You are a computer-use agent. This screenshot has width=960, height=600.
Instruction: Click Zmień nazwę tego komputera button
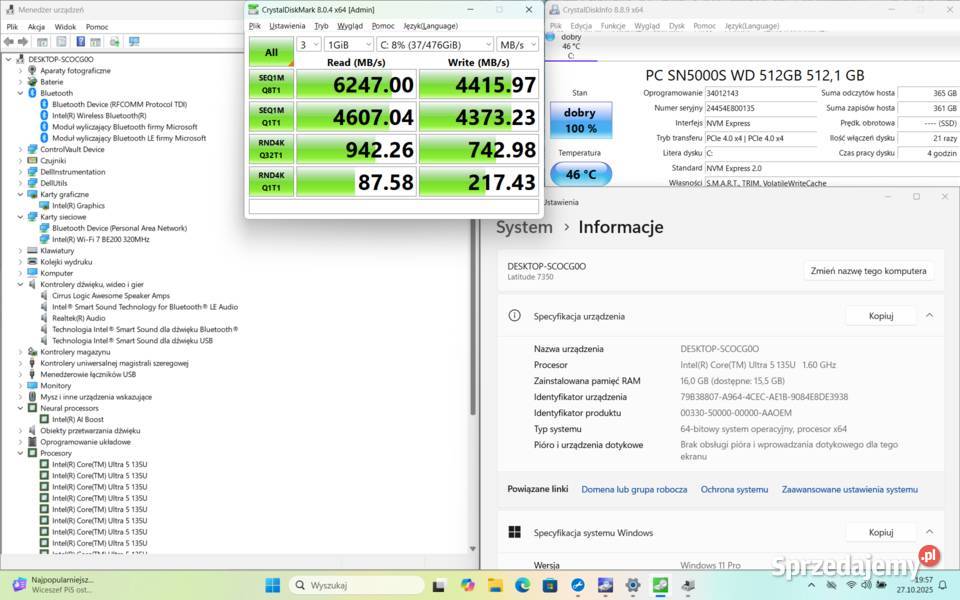[x=869, y=271]
